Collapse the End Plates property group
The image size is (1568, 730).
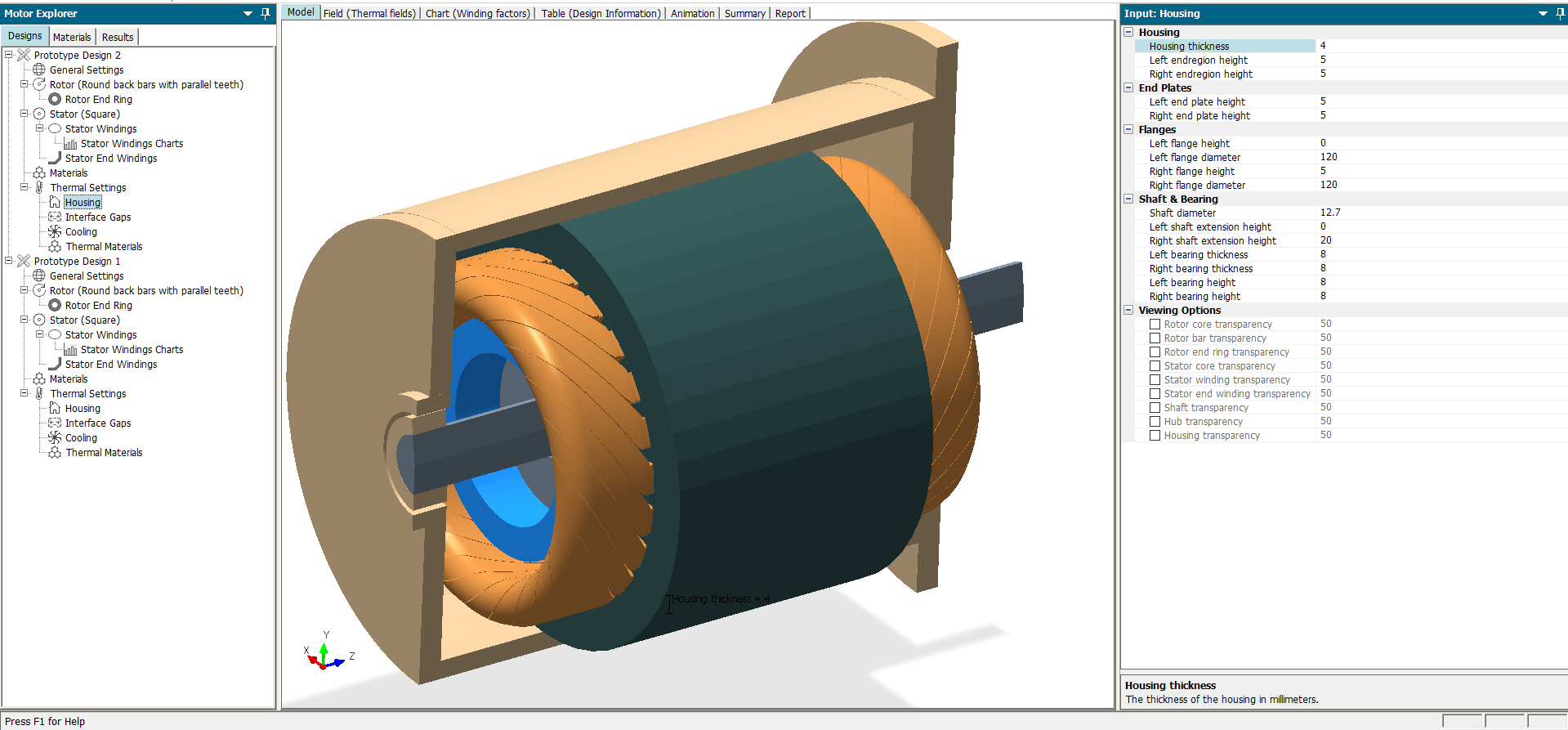pyautogui.click(x=1128, y=87)
